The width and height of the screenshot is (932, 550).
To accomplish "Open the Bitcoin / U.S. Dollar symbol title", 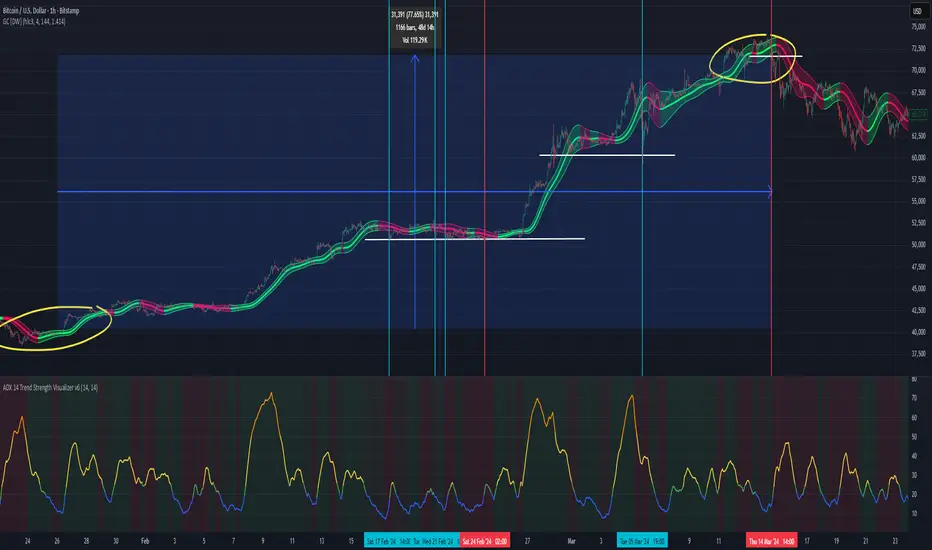I will coord(40,11).
